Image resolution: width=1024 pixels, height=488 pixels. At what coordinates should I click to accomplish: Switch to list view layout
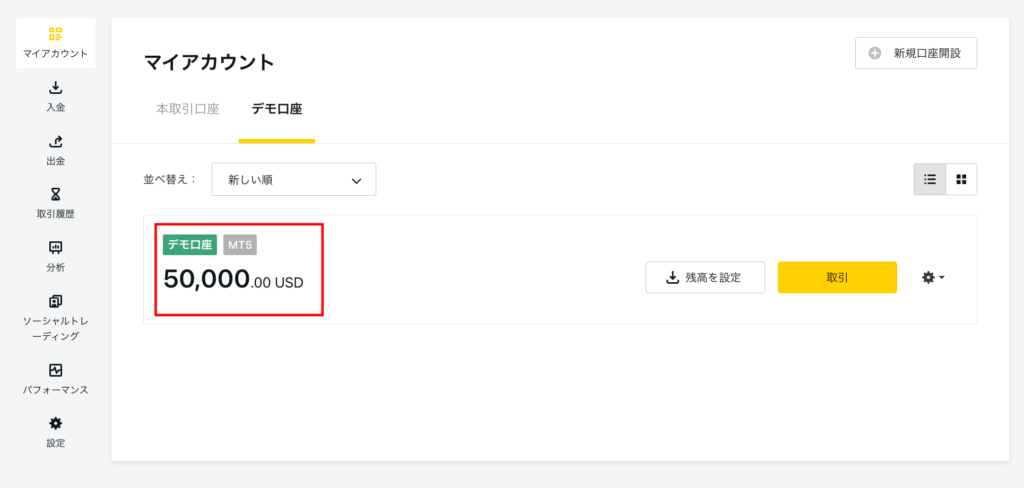pyautogui.click(x=930, y=179)
